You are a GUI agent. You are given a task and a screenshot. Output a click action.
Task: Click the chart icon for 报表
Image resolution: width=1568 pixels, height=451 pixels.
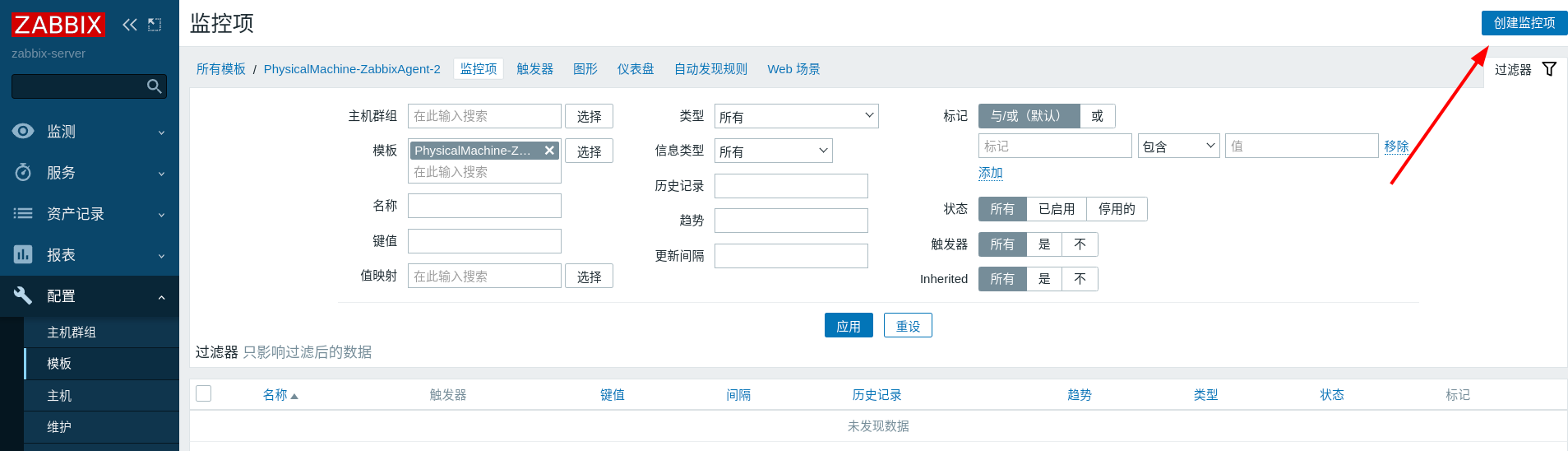coord(23,254)
